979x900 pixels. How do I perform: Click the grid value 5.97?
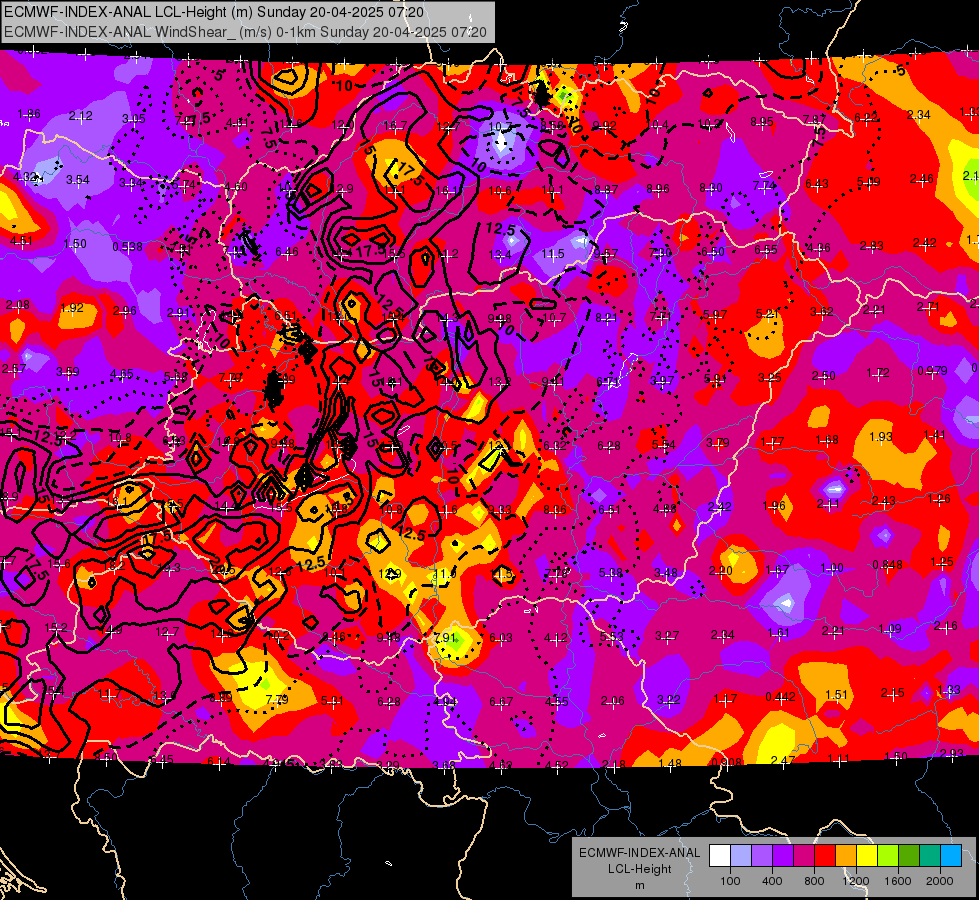714,314
